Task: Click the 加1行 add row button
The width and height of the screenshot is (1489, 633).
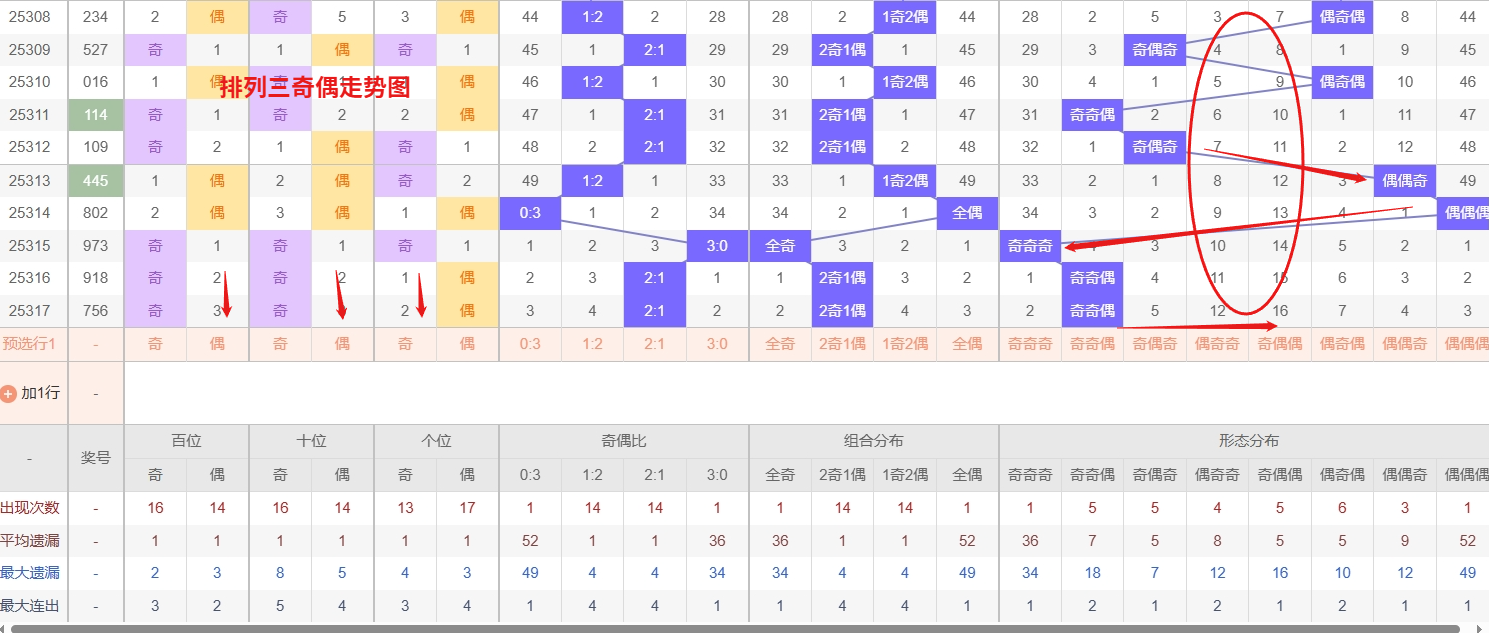Action: pos(40,393)
